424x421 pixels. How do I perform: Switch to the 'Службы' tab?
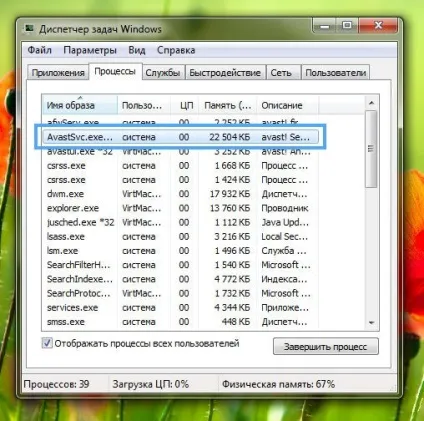(163, 73)
